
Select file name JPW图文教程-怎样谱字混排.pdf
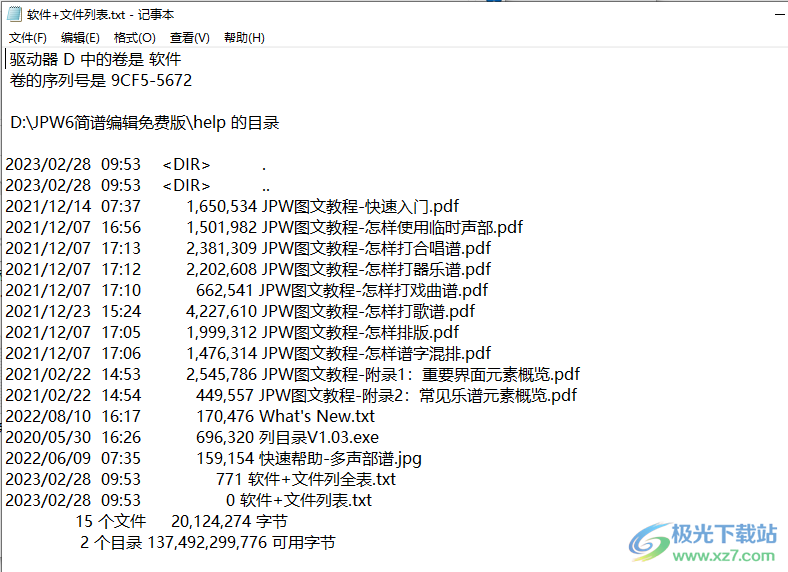[376, 354]
